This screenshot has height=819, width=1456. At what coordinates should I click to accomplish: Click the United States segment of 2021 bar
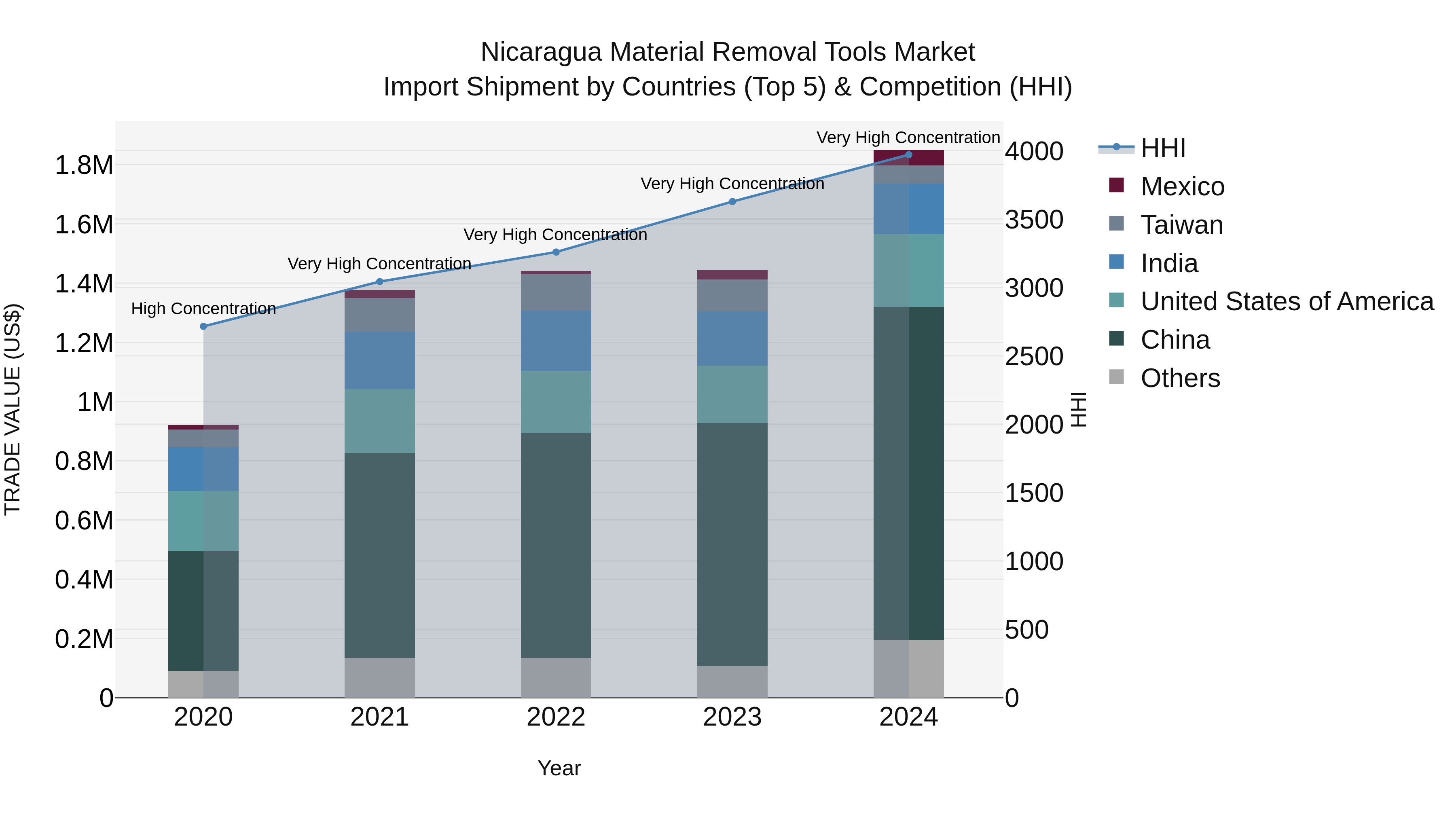[x=380, y=421]
